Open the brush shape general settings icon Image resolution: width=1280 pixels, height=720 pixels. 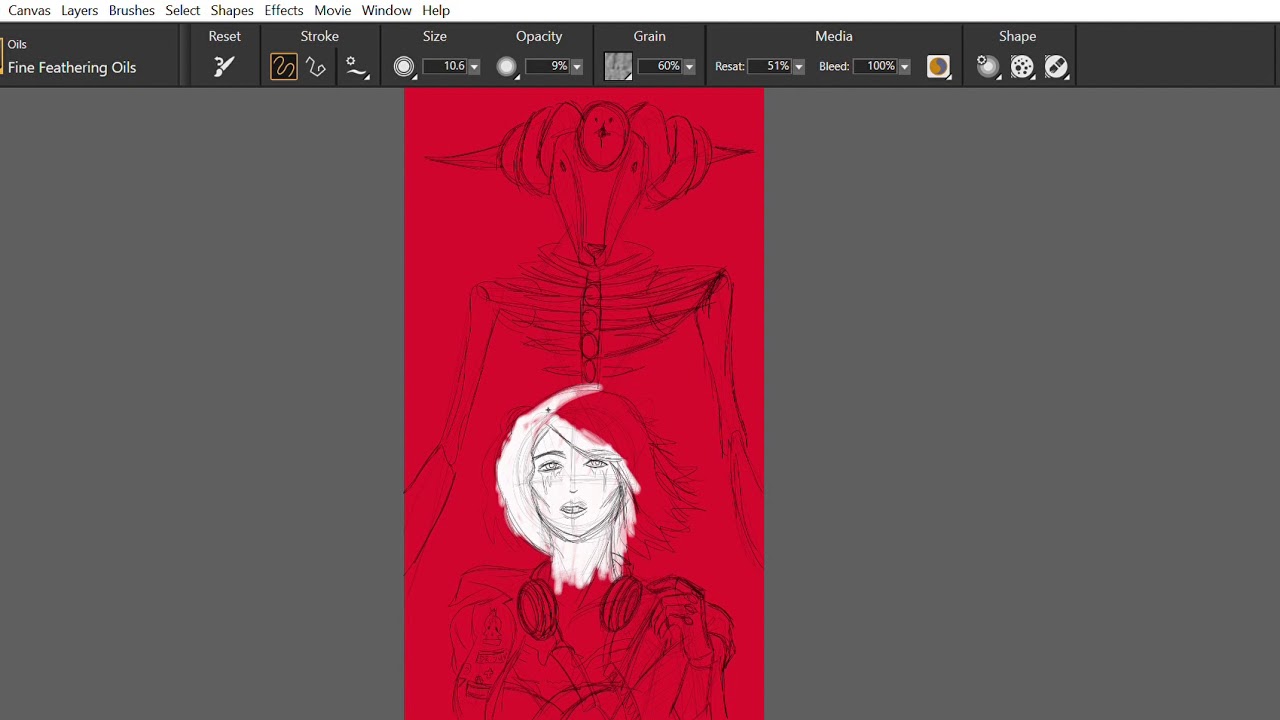988,67
